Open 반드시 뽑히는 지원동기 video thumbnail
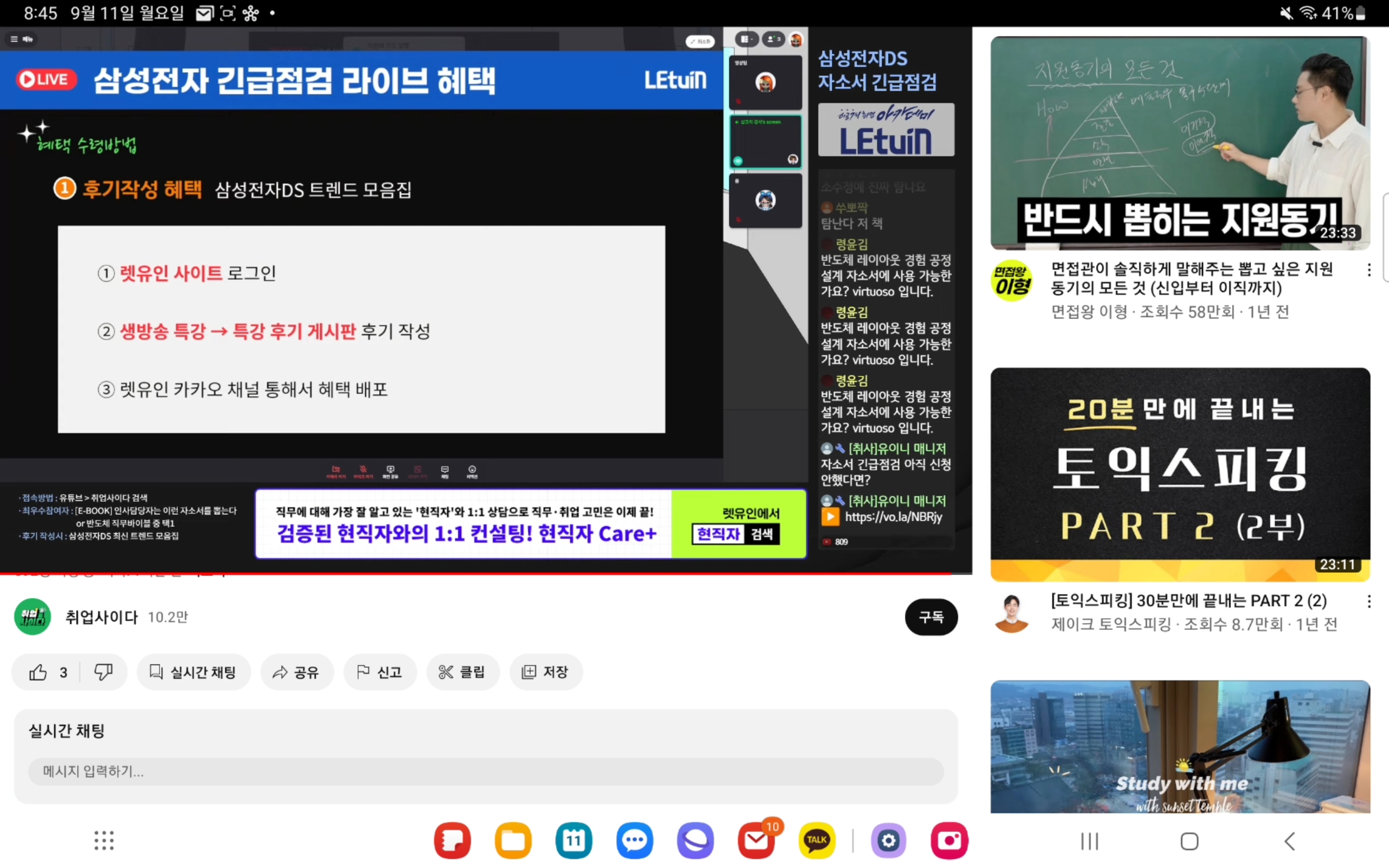The image size is (1389, 868). coord(1180,143)
